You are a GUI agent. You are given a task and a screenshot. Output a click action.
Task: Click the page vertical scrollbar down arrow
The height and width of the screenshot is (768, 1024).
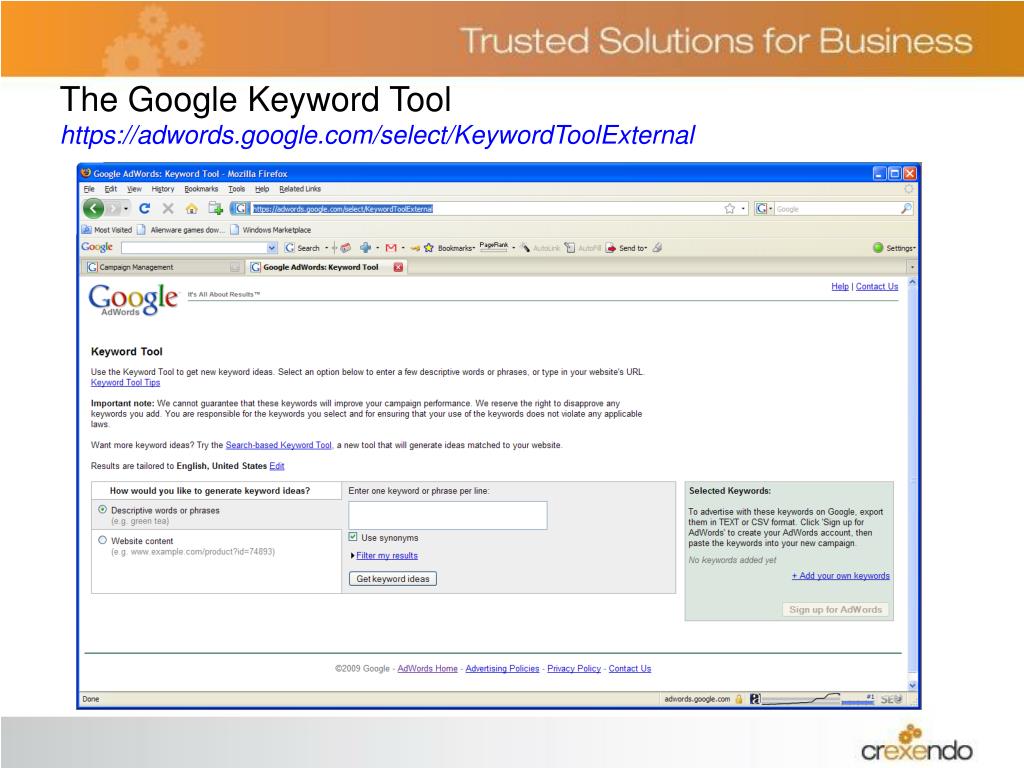click(912, 686)
